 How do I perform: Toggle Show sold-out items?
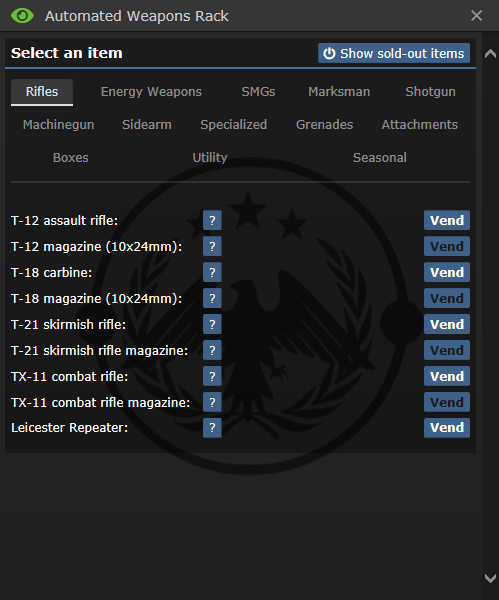click(x=394, y=53)
